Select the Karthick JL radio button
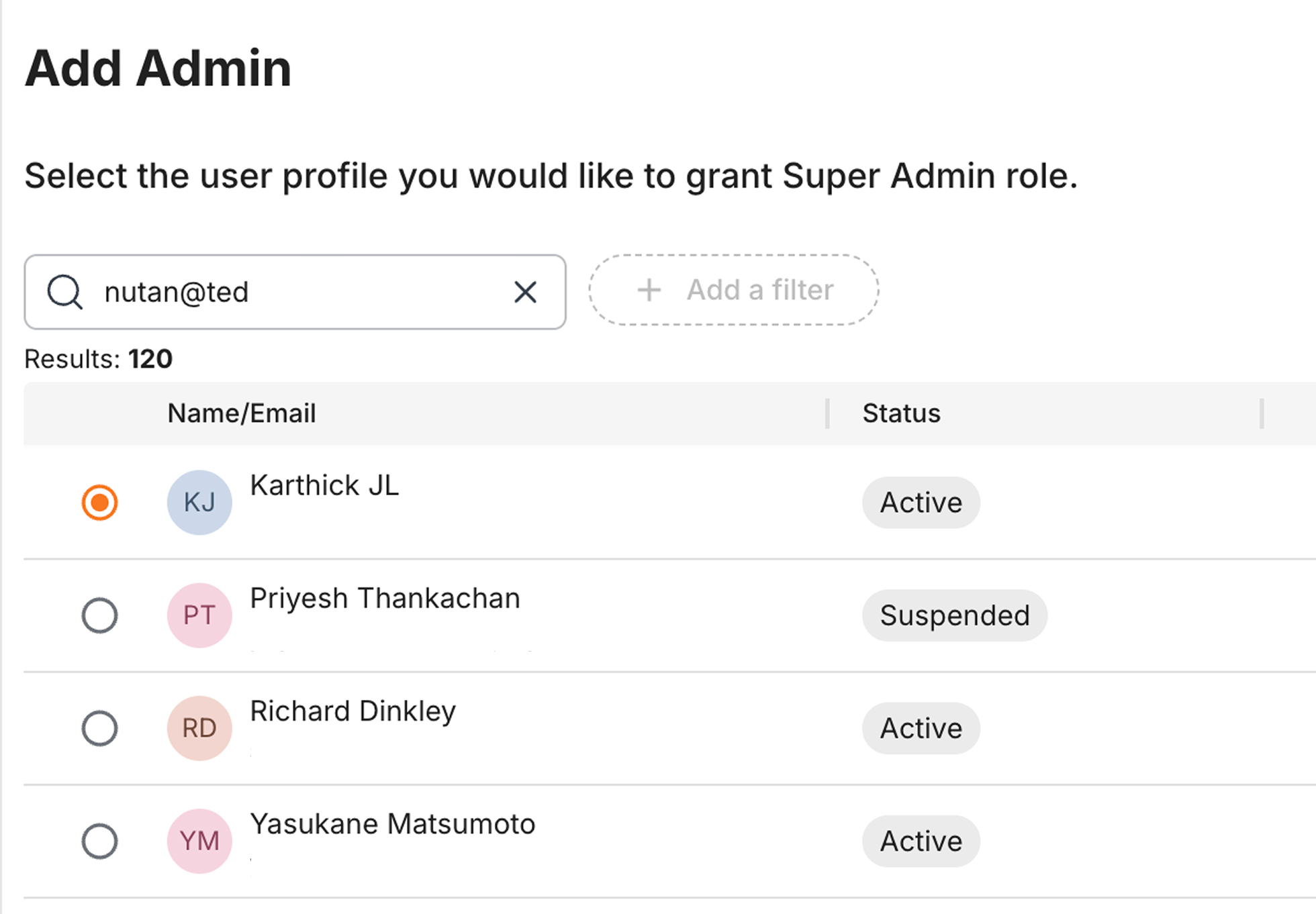1316x914 pixels. [x=100, y=502]
